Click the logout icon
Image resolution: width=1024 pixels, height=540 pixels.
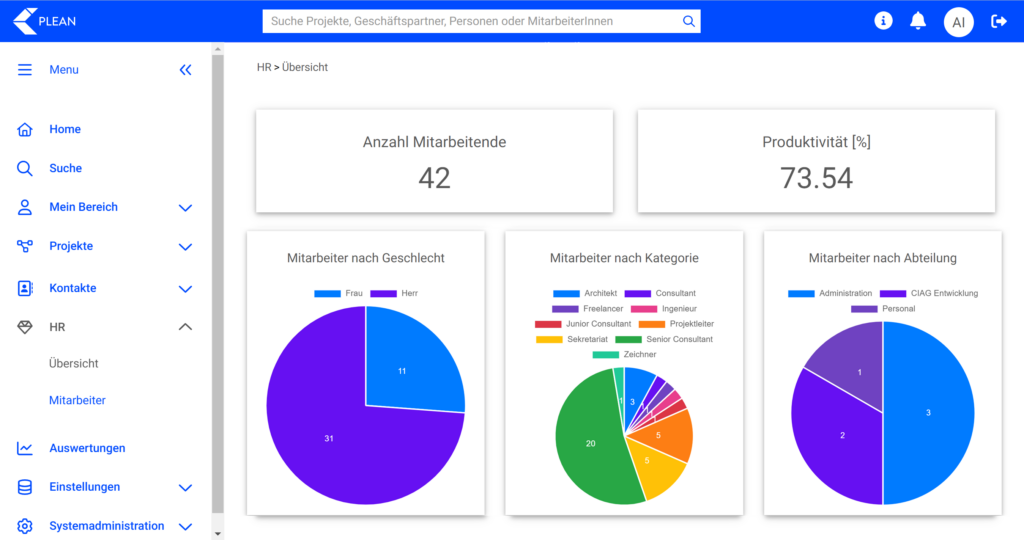click(x=999, y=22)
